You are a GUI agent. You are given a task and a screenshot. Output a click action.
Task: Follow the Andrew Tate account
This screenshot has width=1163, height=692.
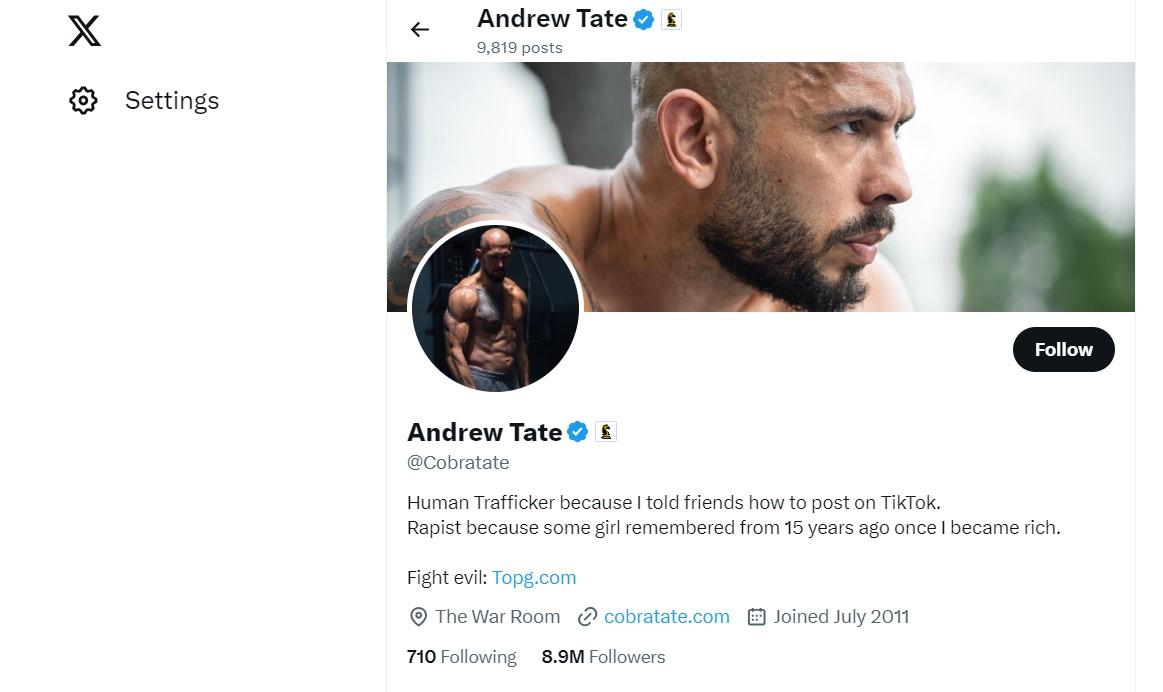click(x=1064, y=349)
